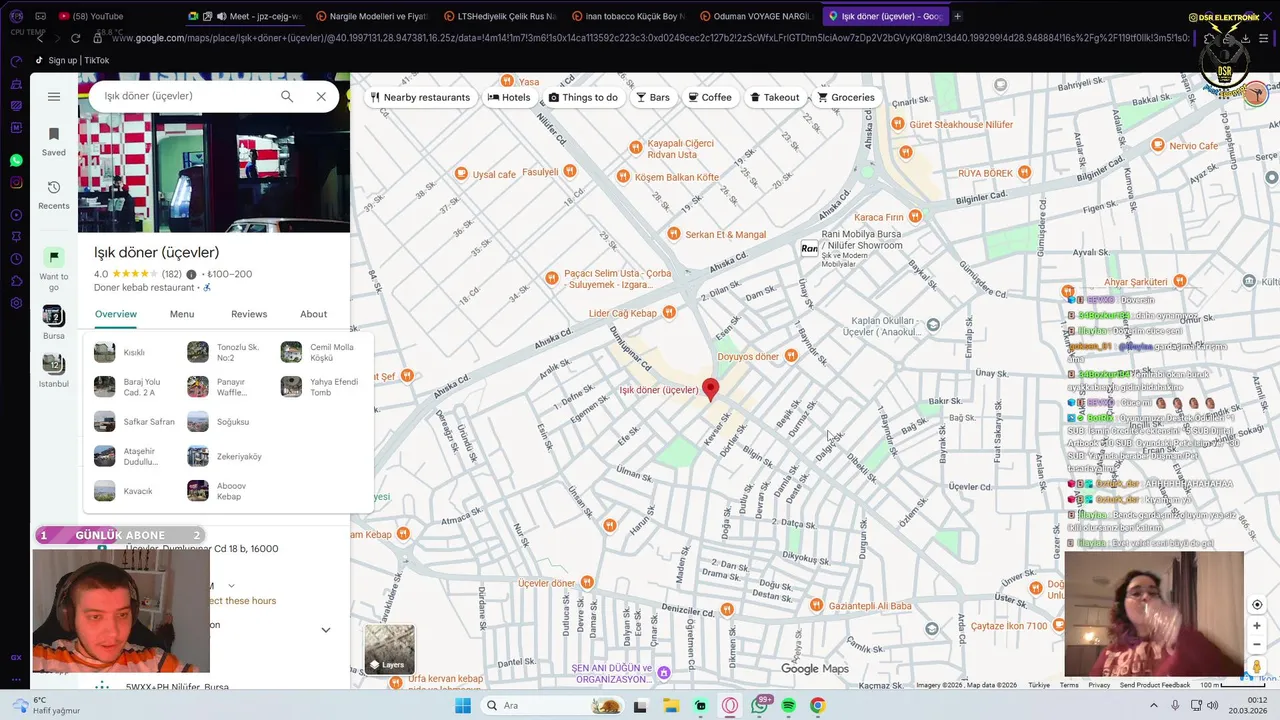
Task: Open the Sign up TikTok bookmark
Action: pyautogui.click(x=72, y=60)
